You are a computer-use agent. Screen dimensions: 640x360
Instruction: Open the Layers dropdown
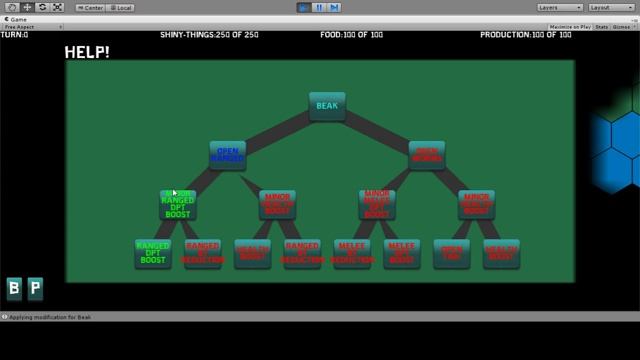tap(560, 7)
